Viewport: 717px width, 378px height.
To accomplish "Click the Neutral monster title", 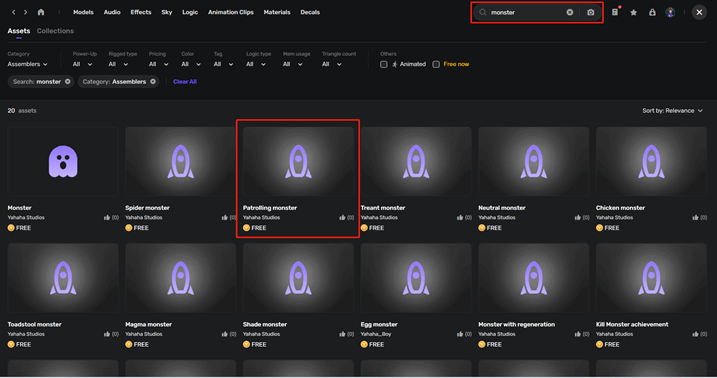I will coord(502,208).
